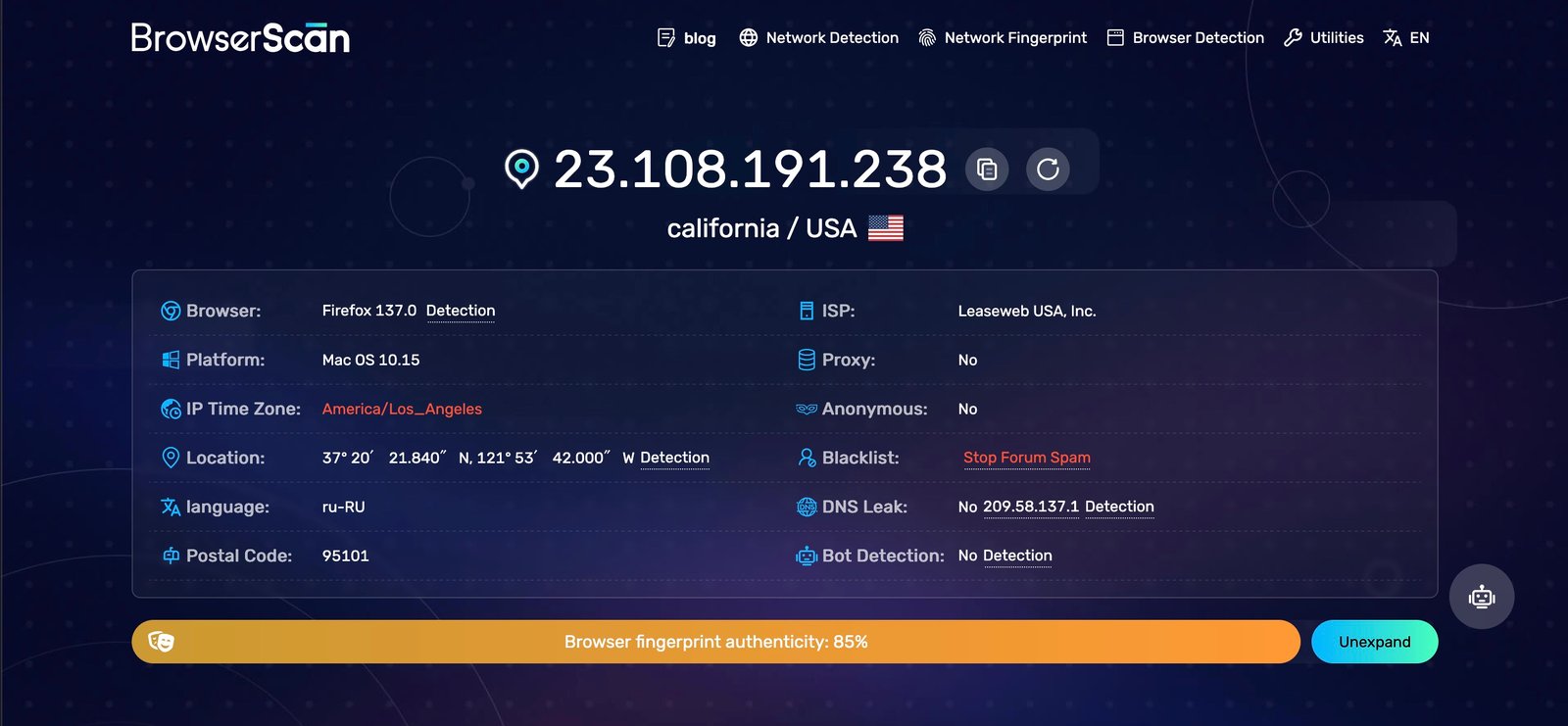Click the USA flag icon
Image resolution: width=1568 pixels, height=726 pixels.
886,228
